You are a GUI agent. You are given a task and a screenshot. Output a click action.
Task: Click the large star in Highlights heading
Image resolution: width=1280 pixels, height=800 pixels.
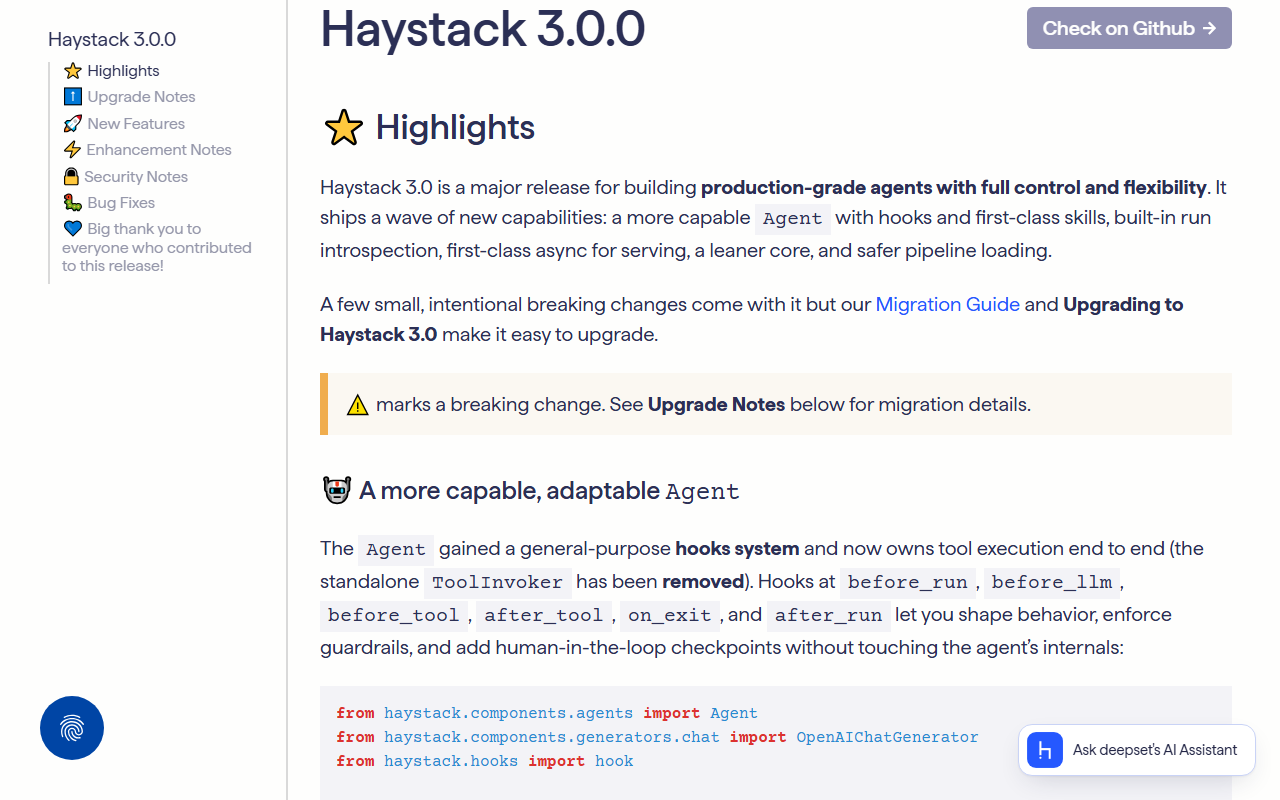(343, 128)
